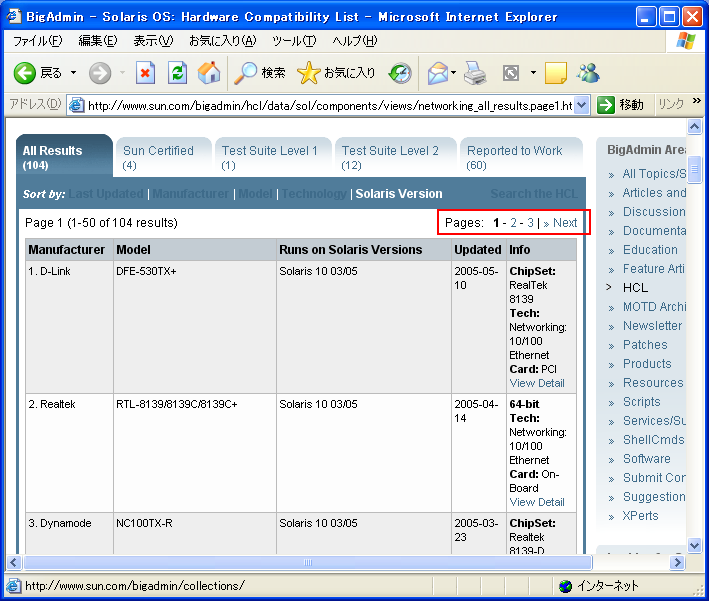Screen dimensions: 709x601
Task: Open the 表示(V) menu
Action: tap(153, 41)
